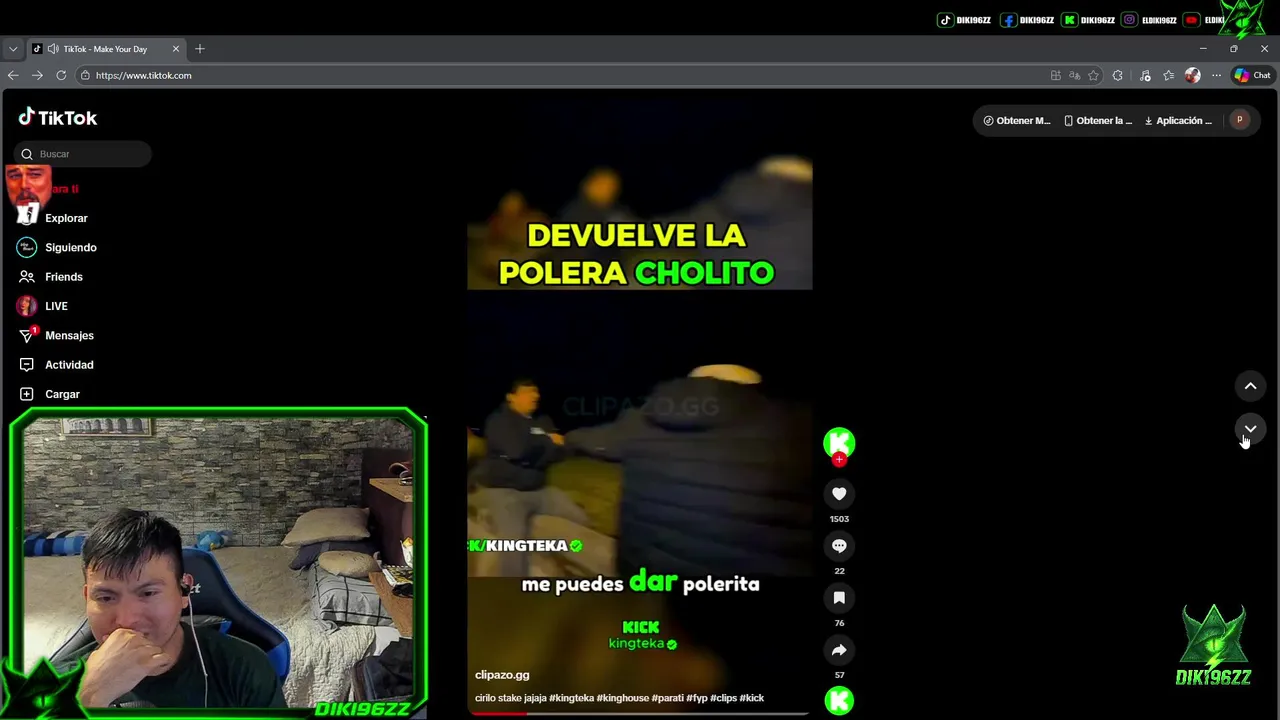Follow creator via red plus badge
This screenshot has width=1280, height=720.
[x=839, y=459]
